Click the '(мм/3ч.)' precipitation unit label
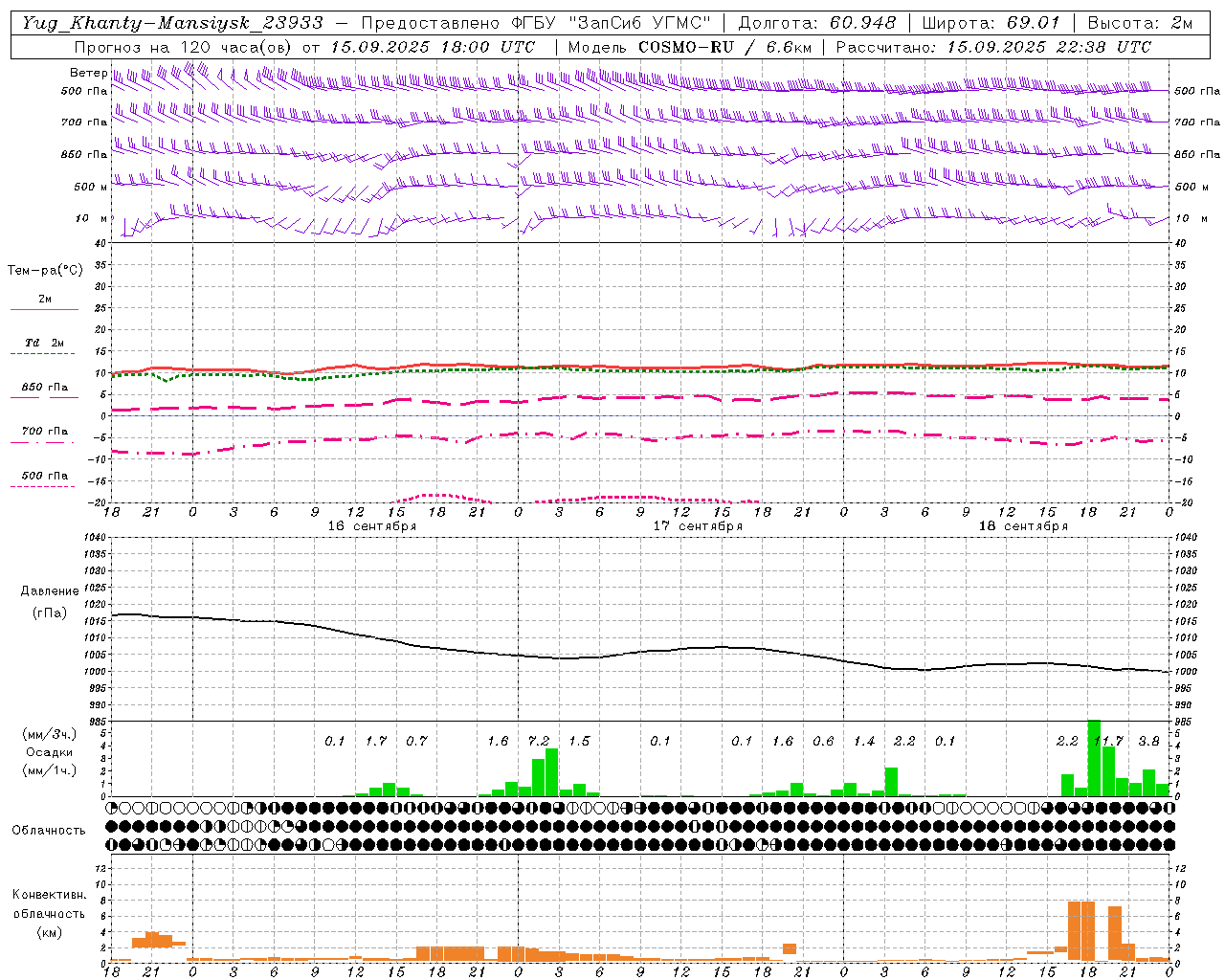Image resolution: width=1225 pixels, height=980 pixels. pyautogui.click(x=49, y=734)
